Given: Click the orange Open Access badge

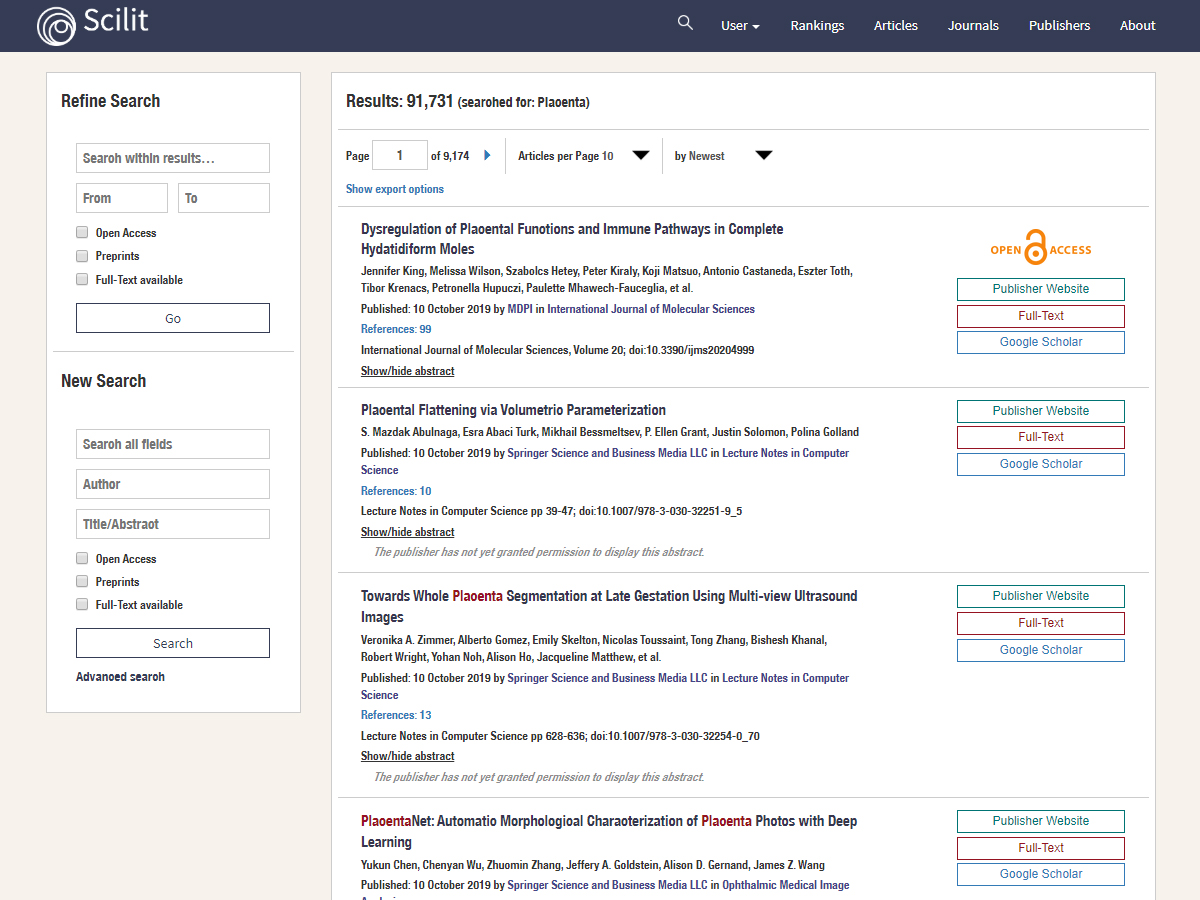Looking at the screenshot, I should (1040, 249).
